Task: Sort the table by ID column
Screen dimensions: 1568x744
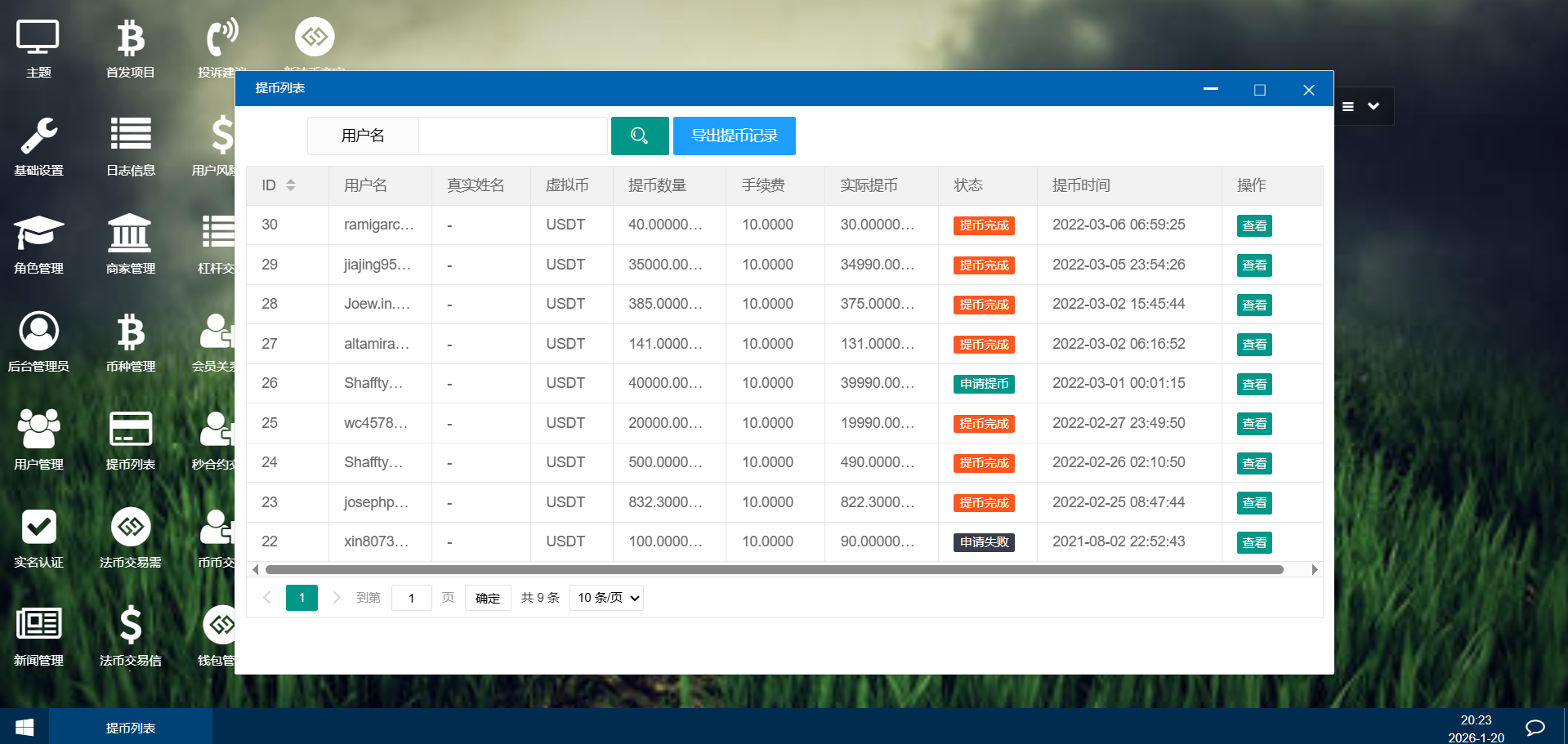Action: click(290, 185)
